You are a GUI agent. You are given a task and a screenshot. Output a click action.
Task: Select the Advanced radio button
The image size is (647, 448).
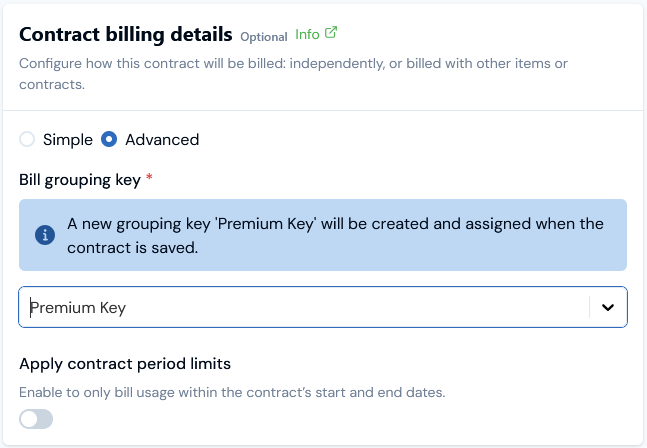[x=110, y=140]
